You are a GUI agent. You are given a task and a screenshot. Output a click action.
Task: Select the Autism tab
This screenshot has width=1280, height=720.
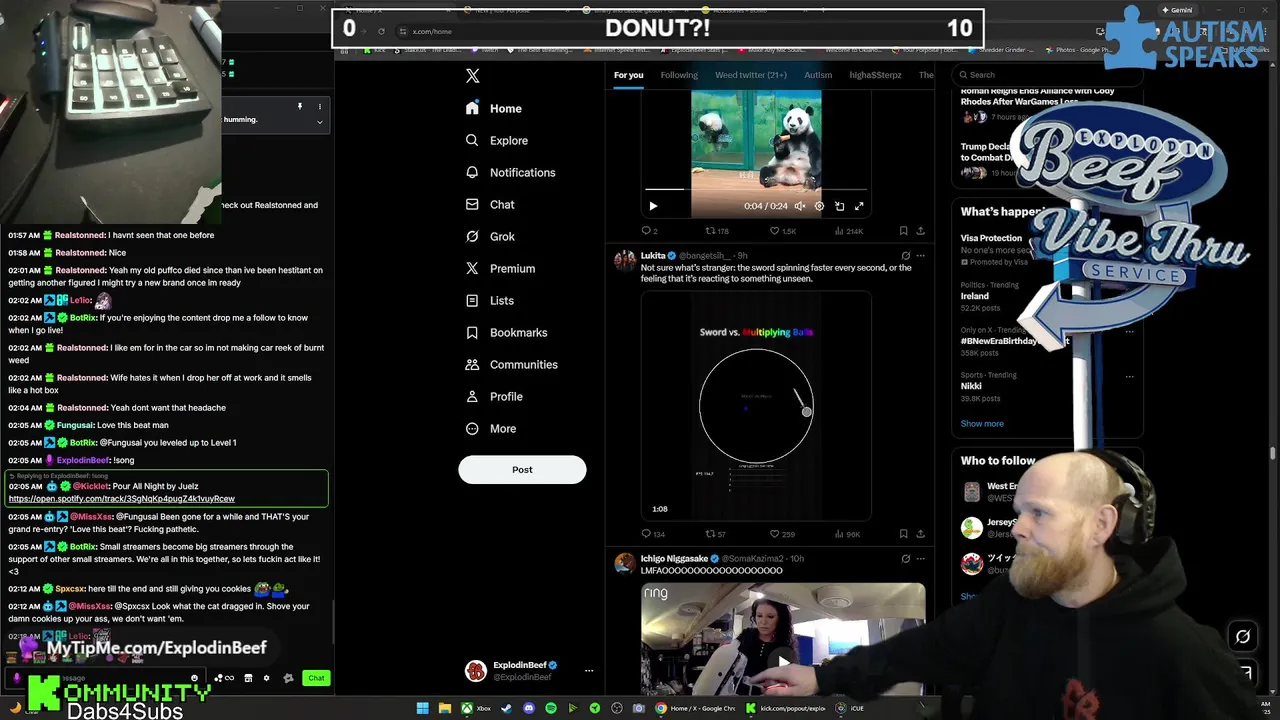click(818, 75)
